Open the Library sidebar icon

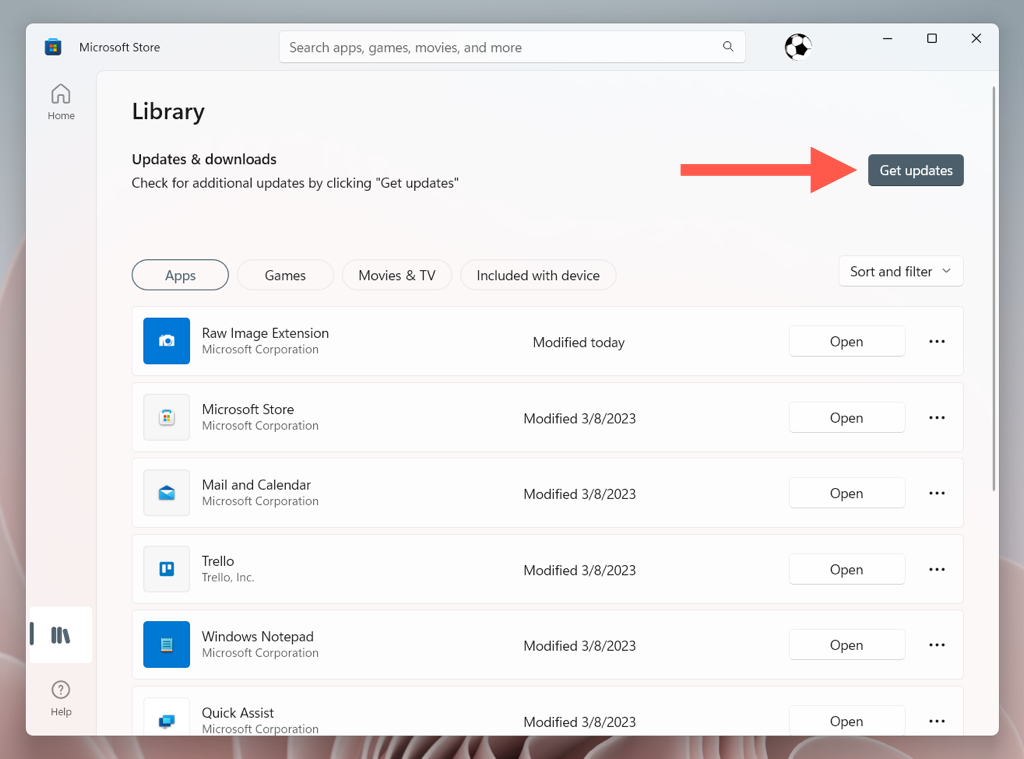61,635
